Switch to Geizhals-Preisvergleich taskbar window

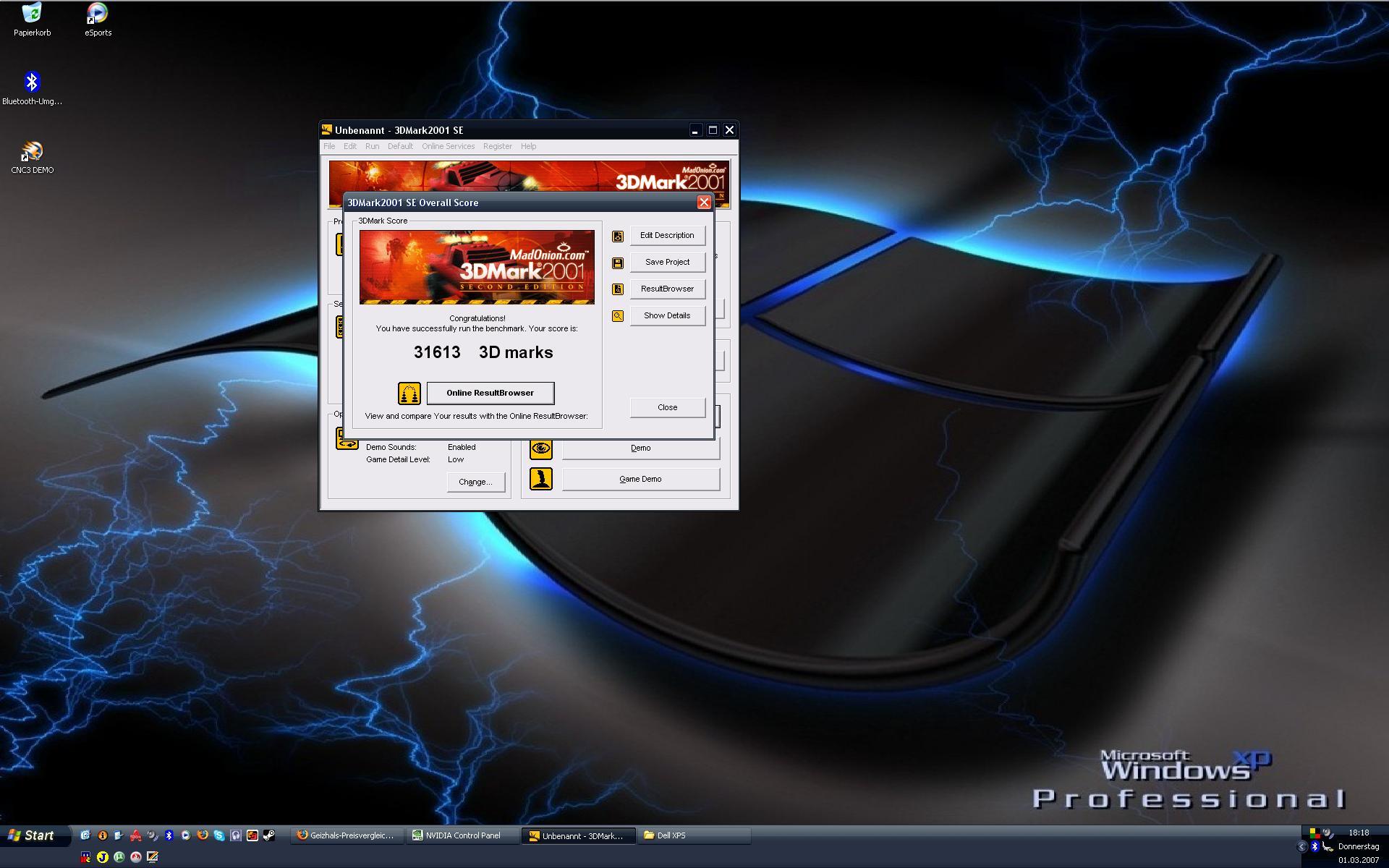347,835
